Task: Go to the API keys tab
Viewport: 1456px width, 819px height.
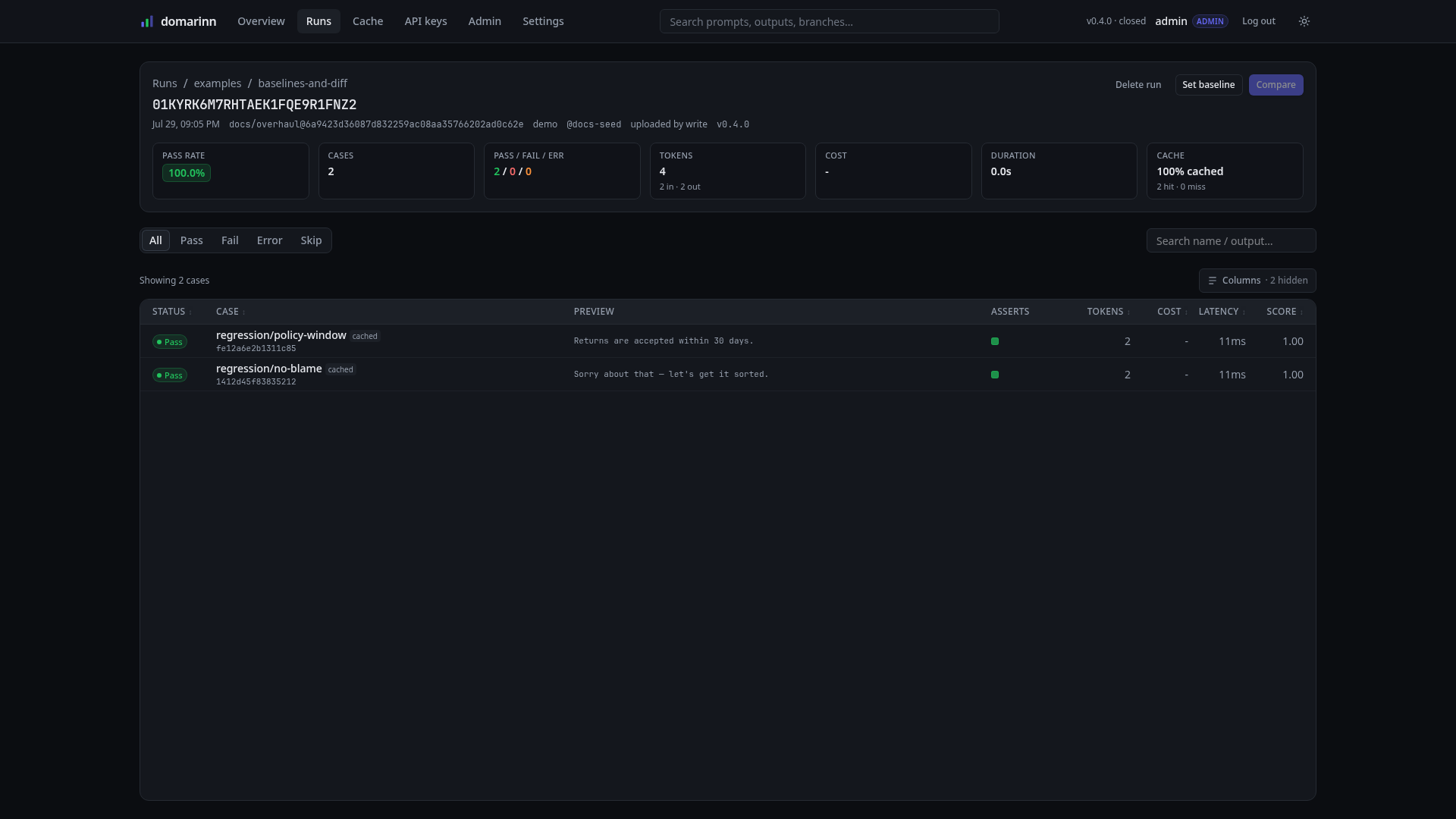Action: coord(425,21)
